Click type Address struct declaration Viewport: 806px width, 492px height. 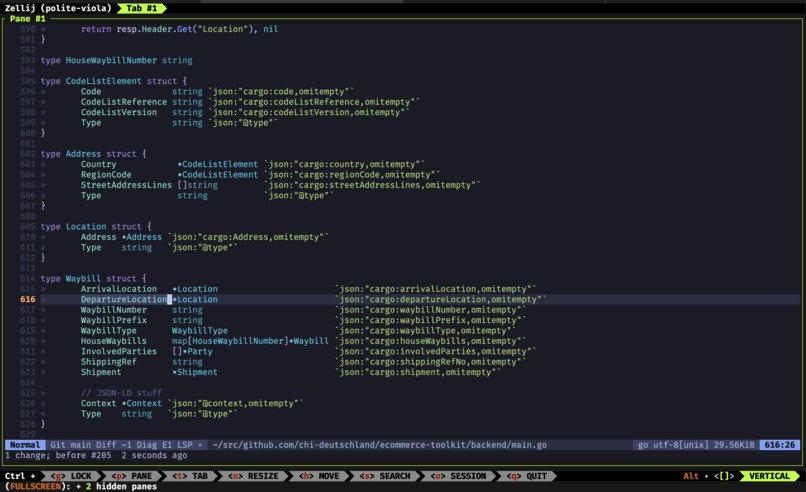[94, 154]
